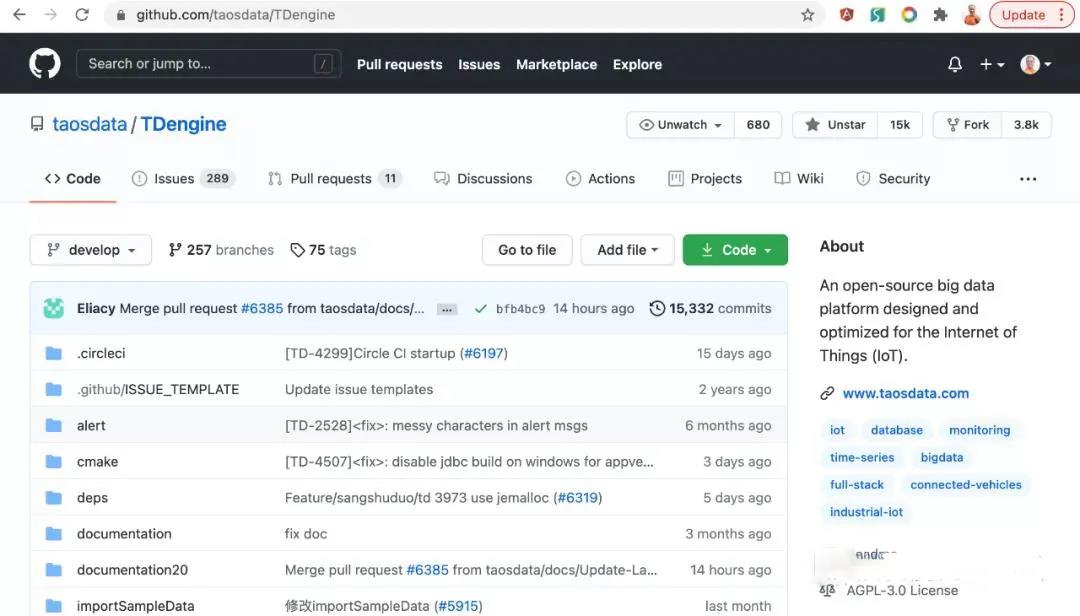Viewport: 1080px width, 616px height.
Task: Reload the page using refresh icon
Action: 82,14
